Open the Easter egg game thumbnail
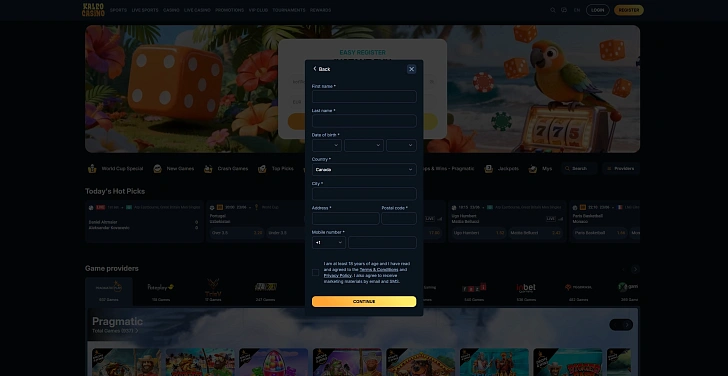Viewport: 728px width, 376px height. coord(273,362)
